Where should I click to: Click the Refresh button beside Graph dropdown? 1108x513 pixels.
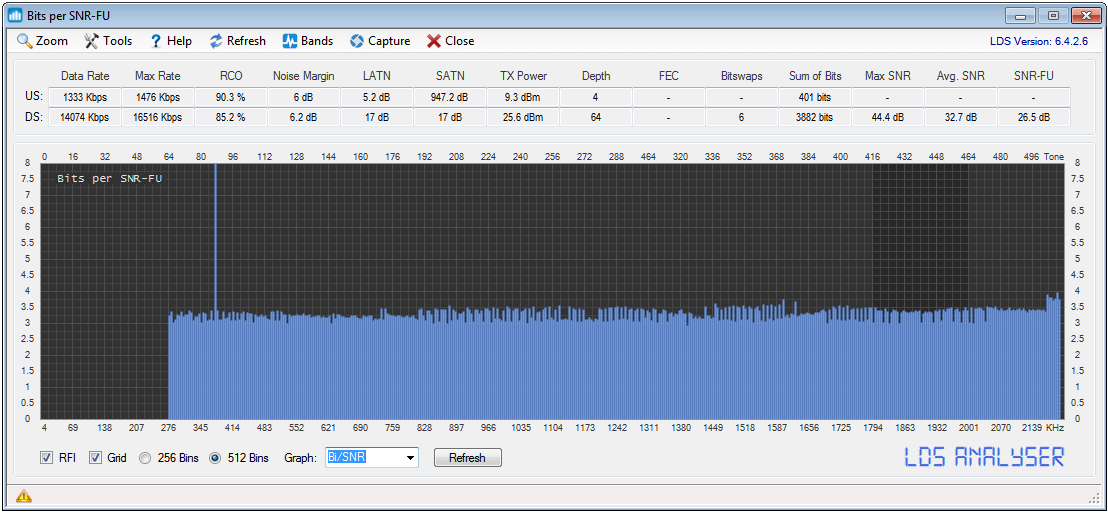[467, 458]
